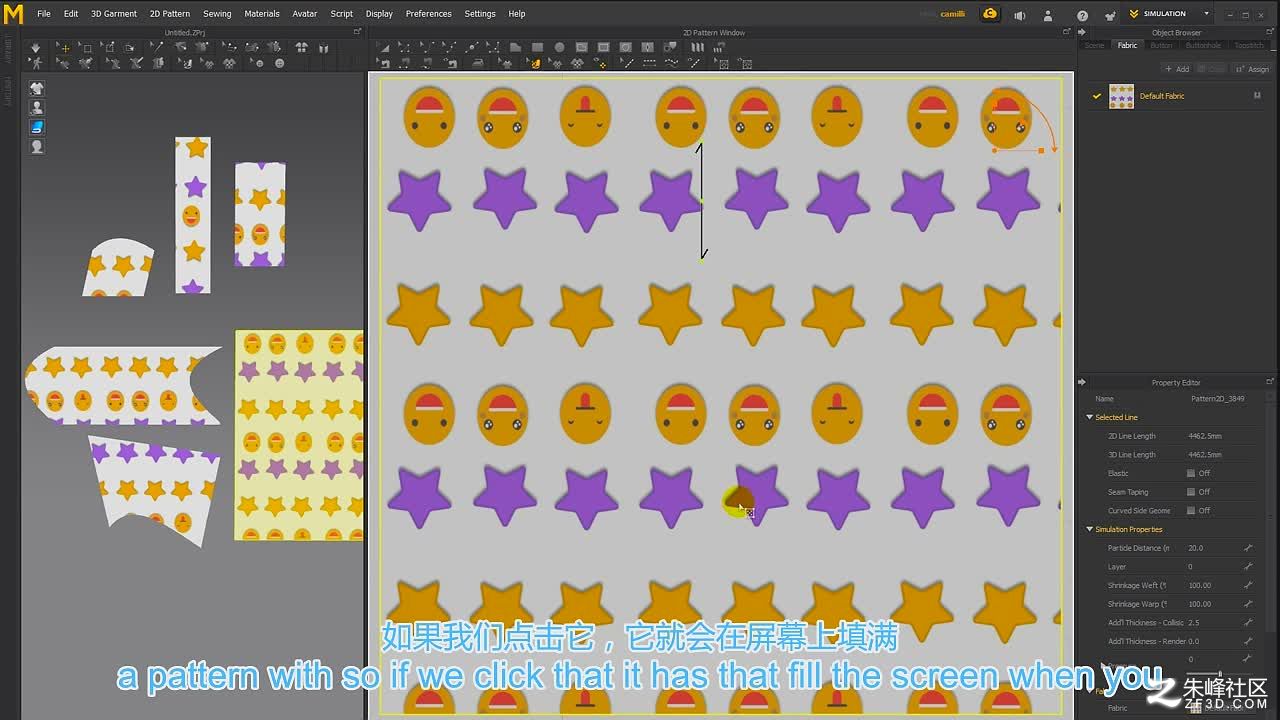Click the pin icon next to Layer
Screen dimensions: 1280x720
1248,567
